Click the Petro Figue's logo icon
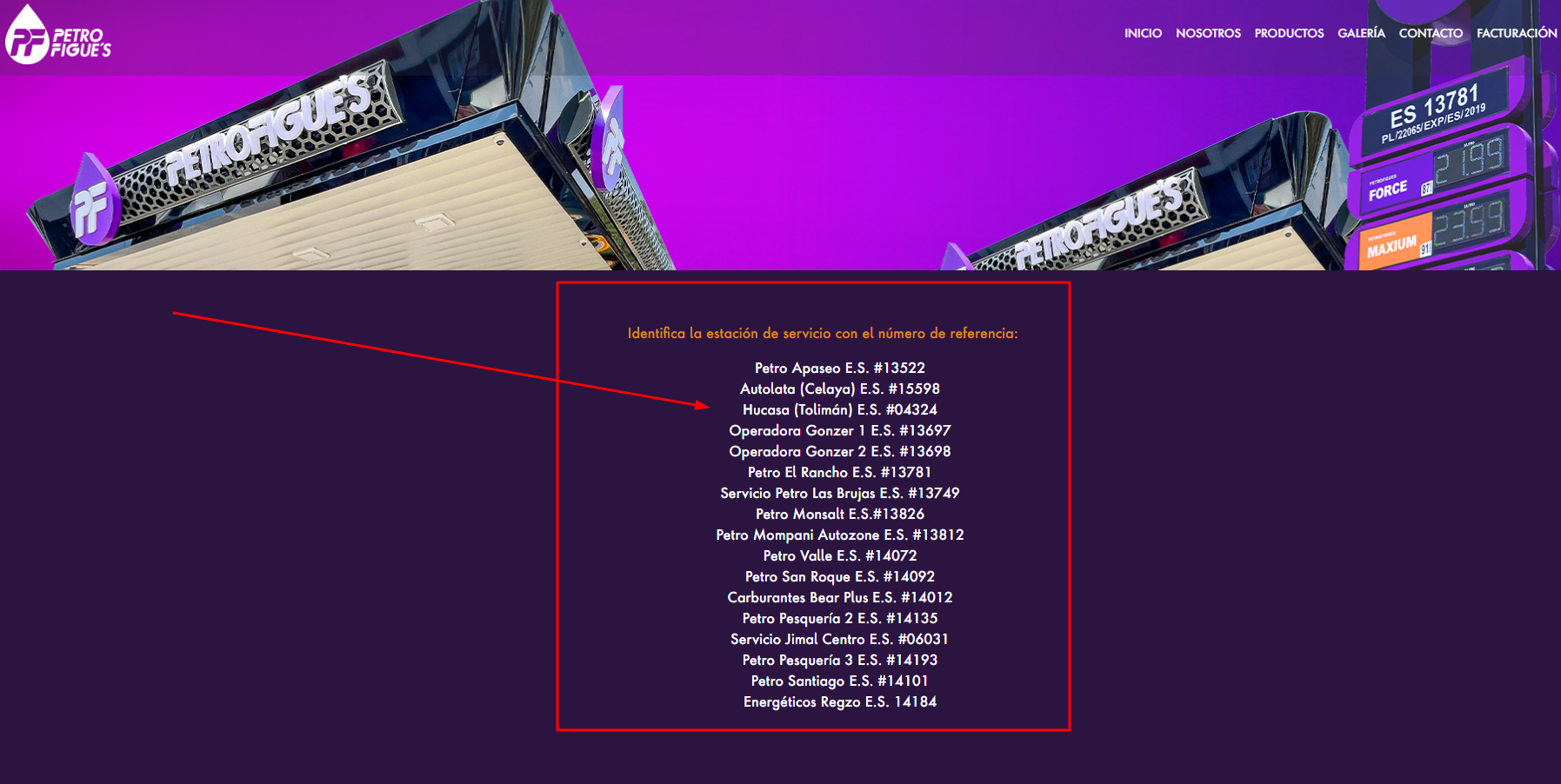Screen dimensions: 1561x784 point(29,37)
